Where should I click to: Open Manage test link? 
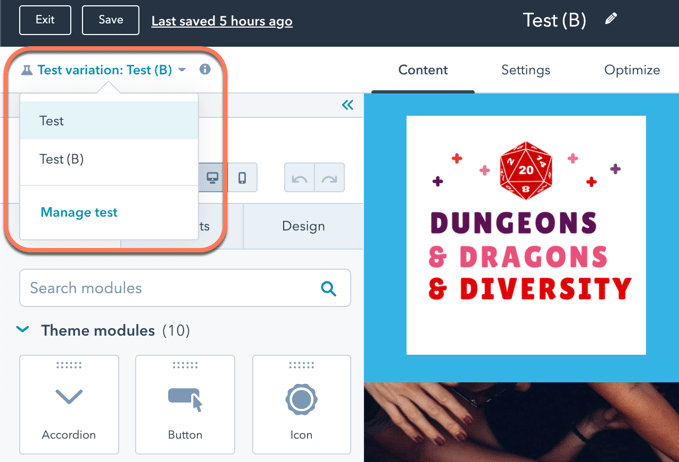(x=79, y=212)
